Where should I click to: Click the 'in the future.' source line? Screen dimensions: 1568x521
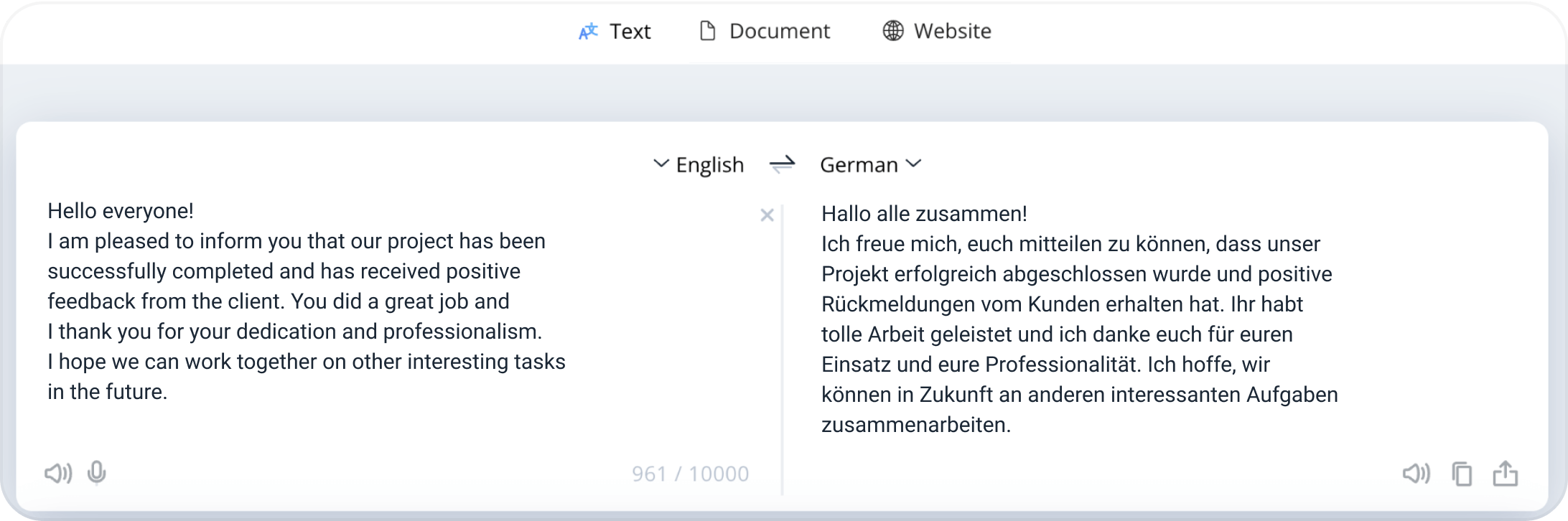[108, 392]
